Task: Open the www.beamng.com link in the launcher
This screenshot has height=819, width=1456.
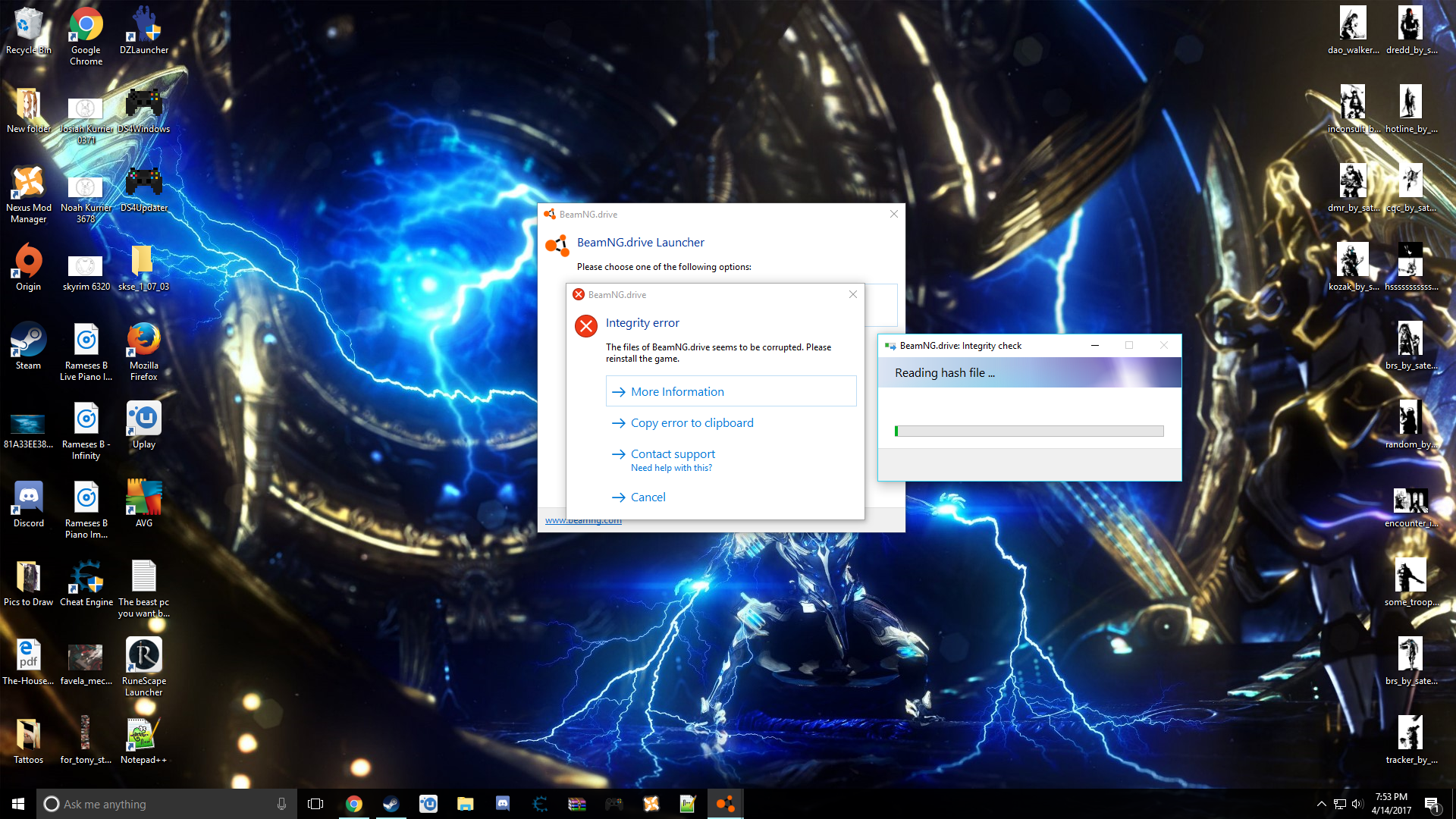Action: tap(583, 521)
